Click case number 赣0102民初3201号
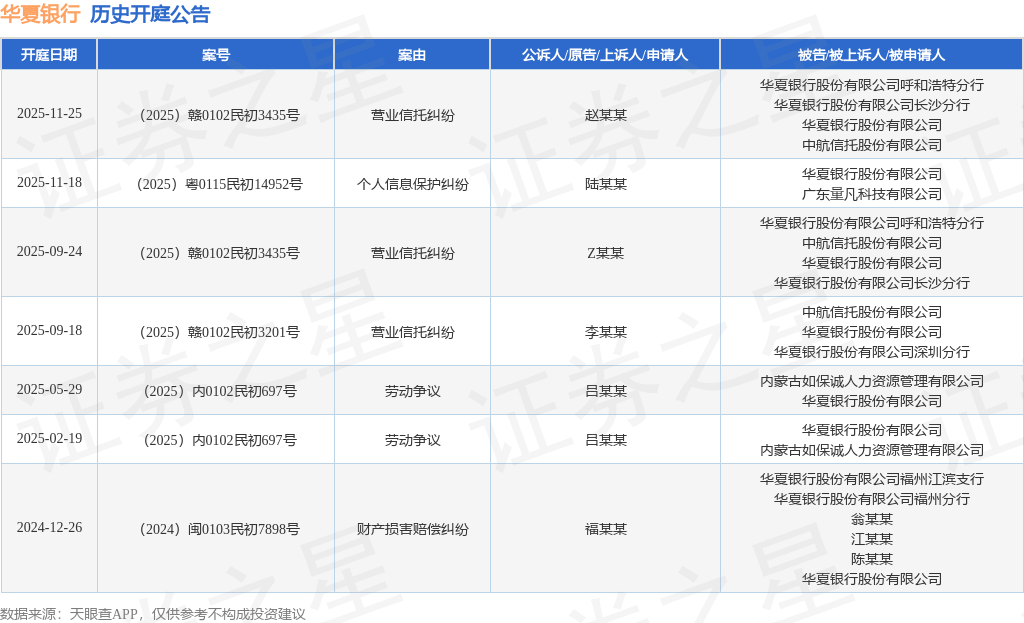The height and width of the screenshot is (623, 1024). tap(219, 332)
